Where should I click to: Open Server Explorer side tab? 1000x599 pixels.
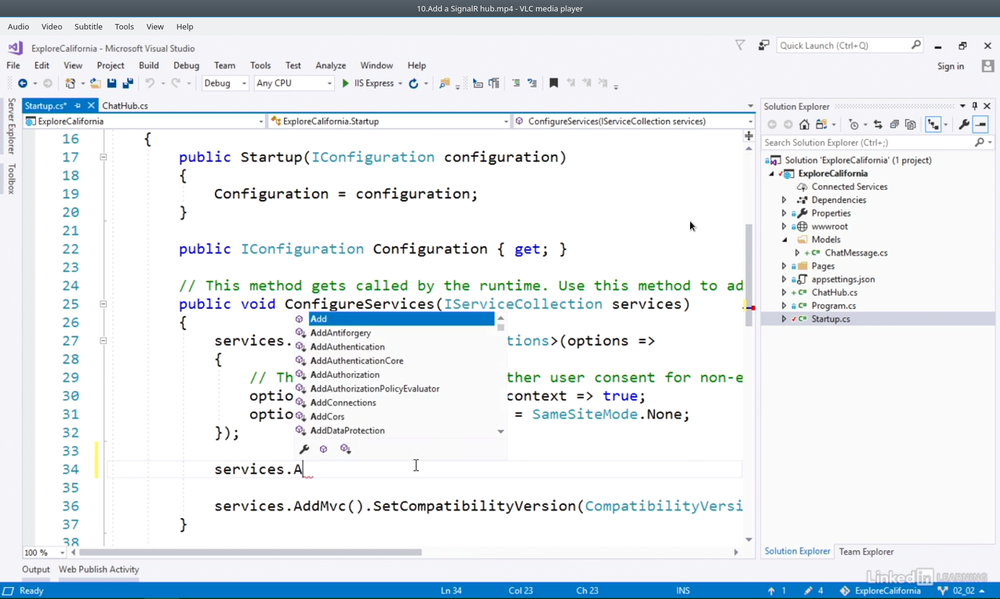click(11, 126)
